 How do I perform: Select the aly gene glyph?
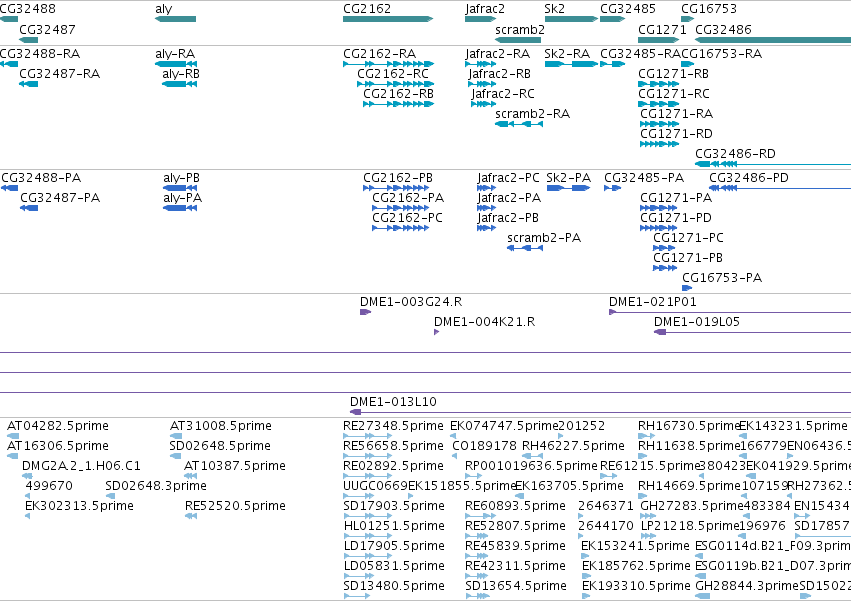tap(175, 19)
